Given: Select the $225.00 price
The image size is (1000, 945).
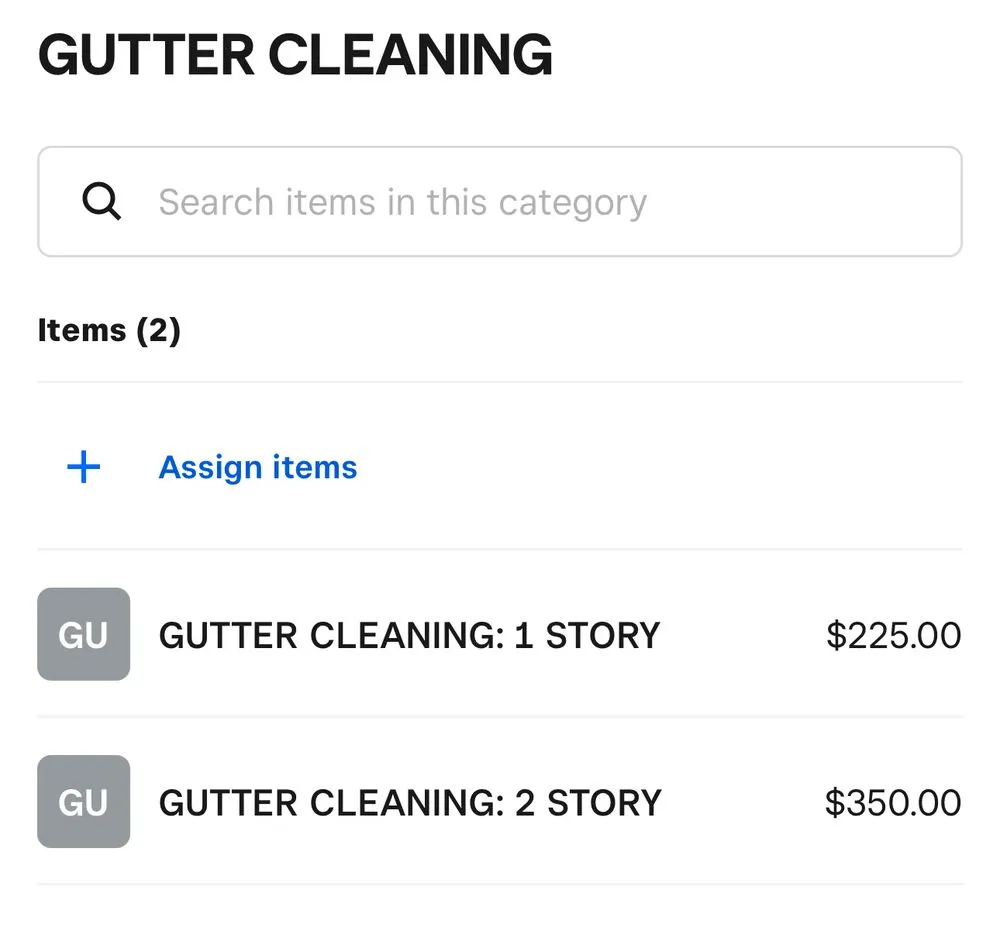Looking at the screenshot, I should point(893,635).
